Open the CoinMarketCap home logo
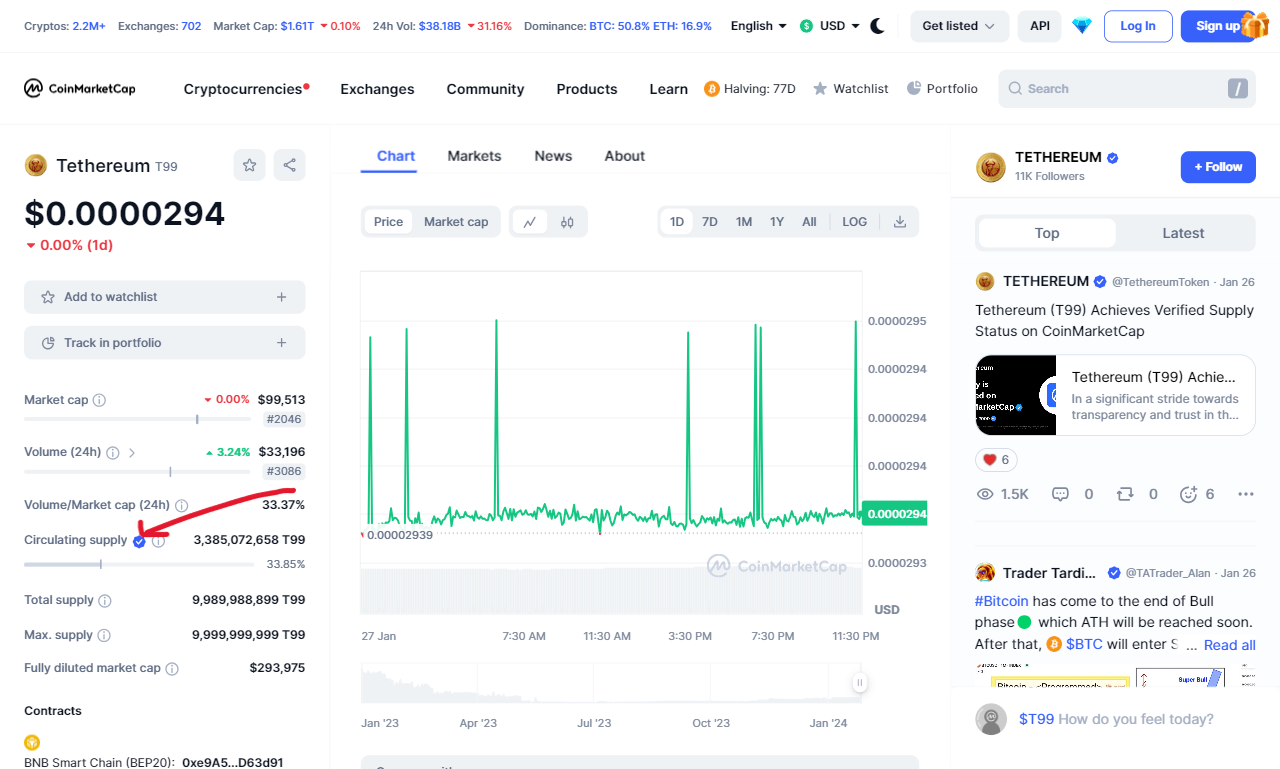This screenshot has width=1280, height=769. pyautogui.click(x=79, y=88)
